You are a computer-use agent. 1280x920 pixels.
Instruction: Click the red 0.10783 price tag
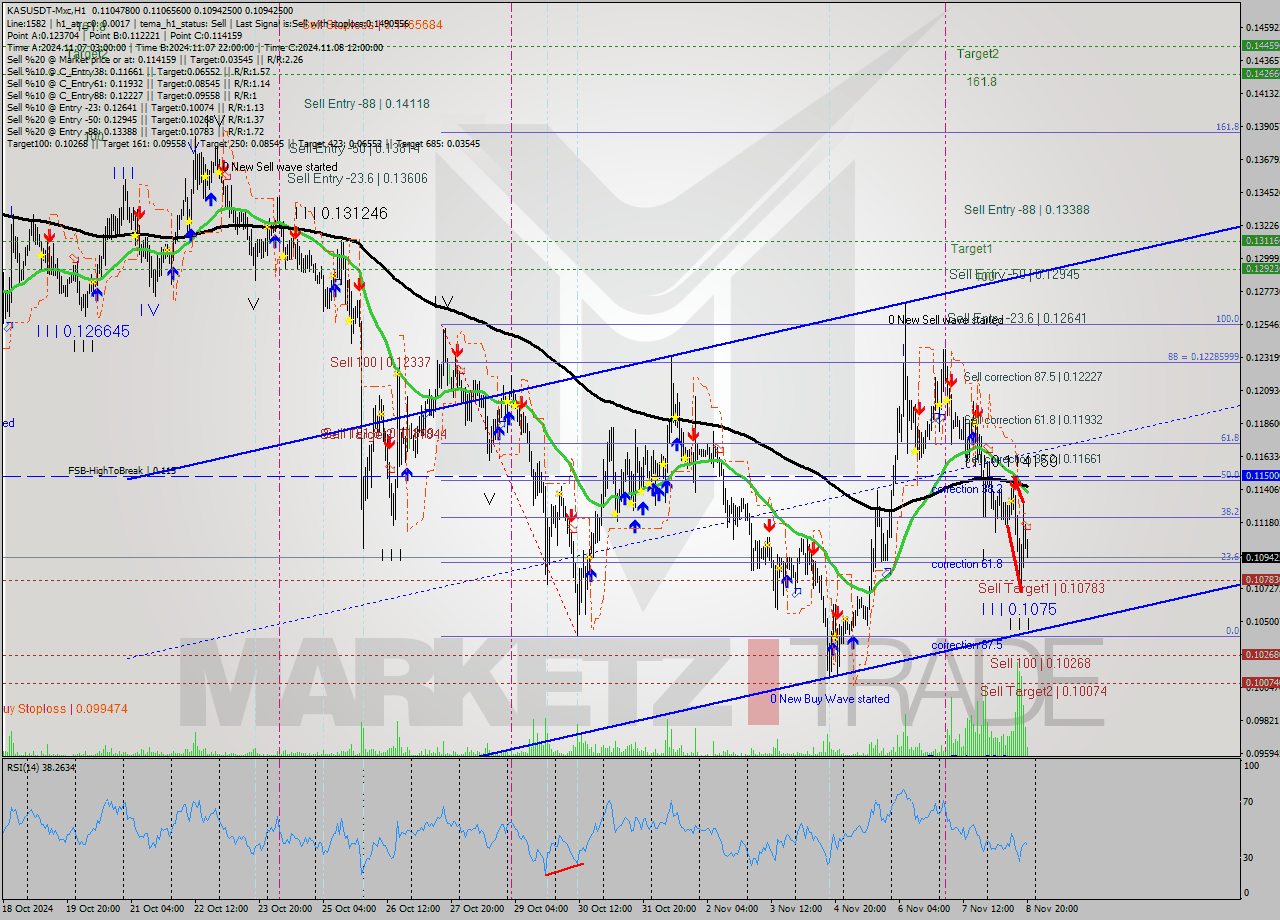pyautogui.click(x=1260, y=580)
